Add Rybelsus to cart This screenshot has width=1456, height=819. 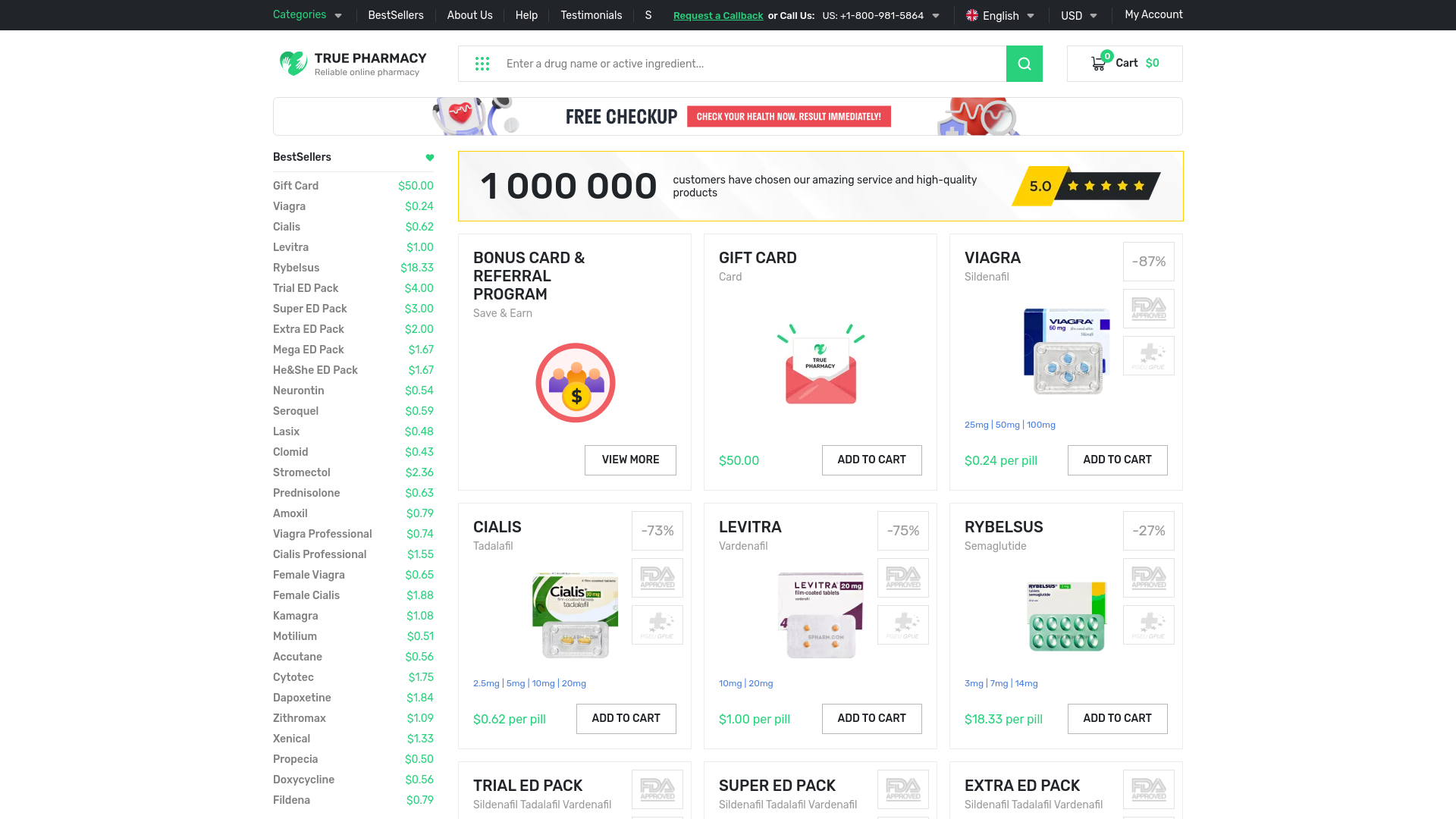[1117, 719]
